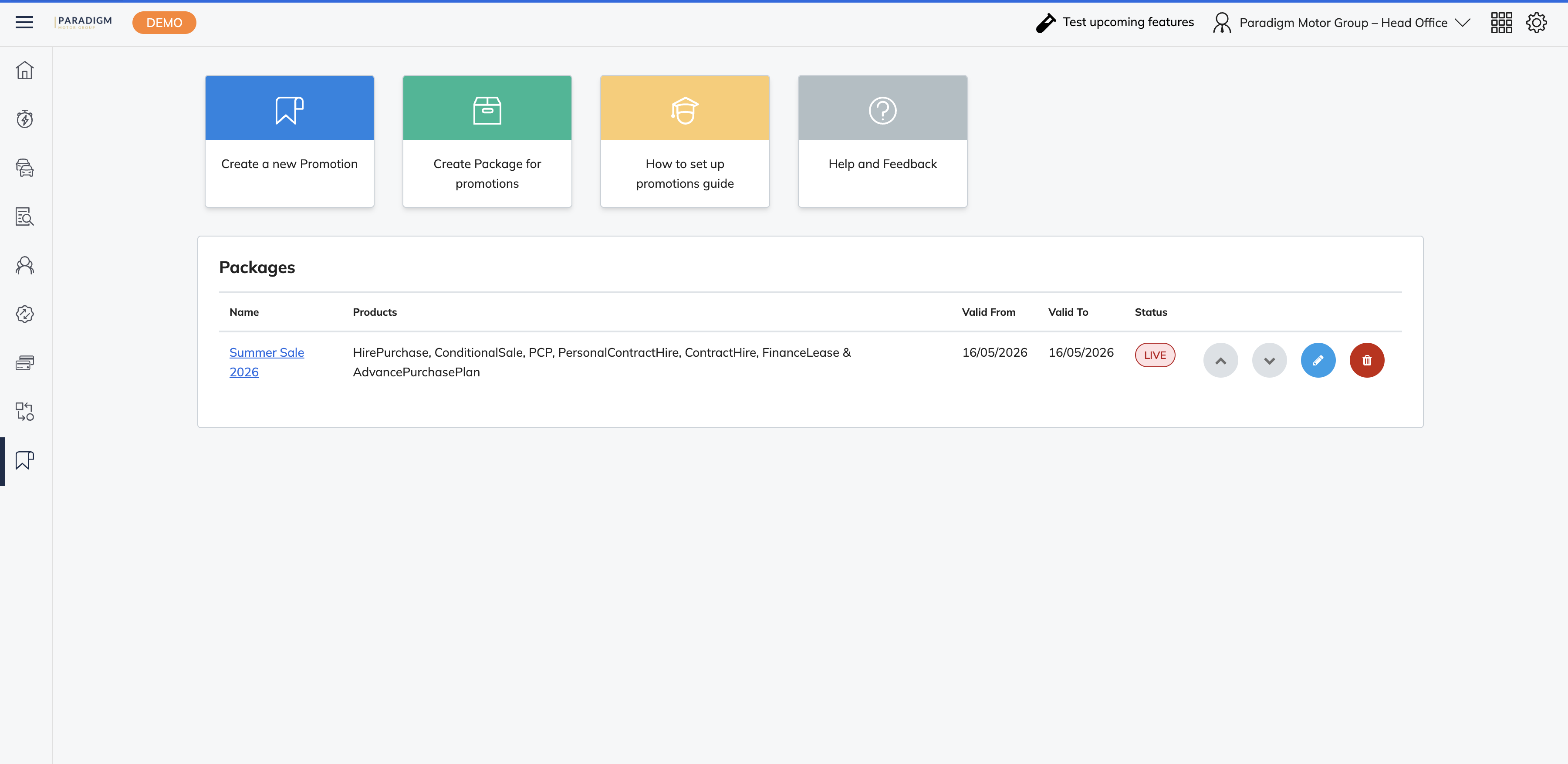This screenshot has height=764, width=1568.
Task: Click Create Package for promotions card
Action: [487, 141]
